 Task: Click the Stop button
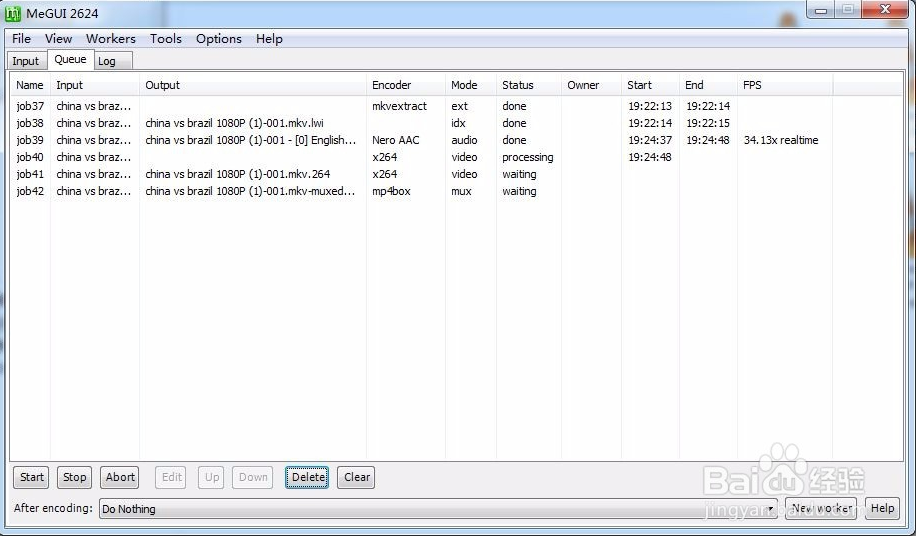(75, 477)
